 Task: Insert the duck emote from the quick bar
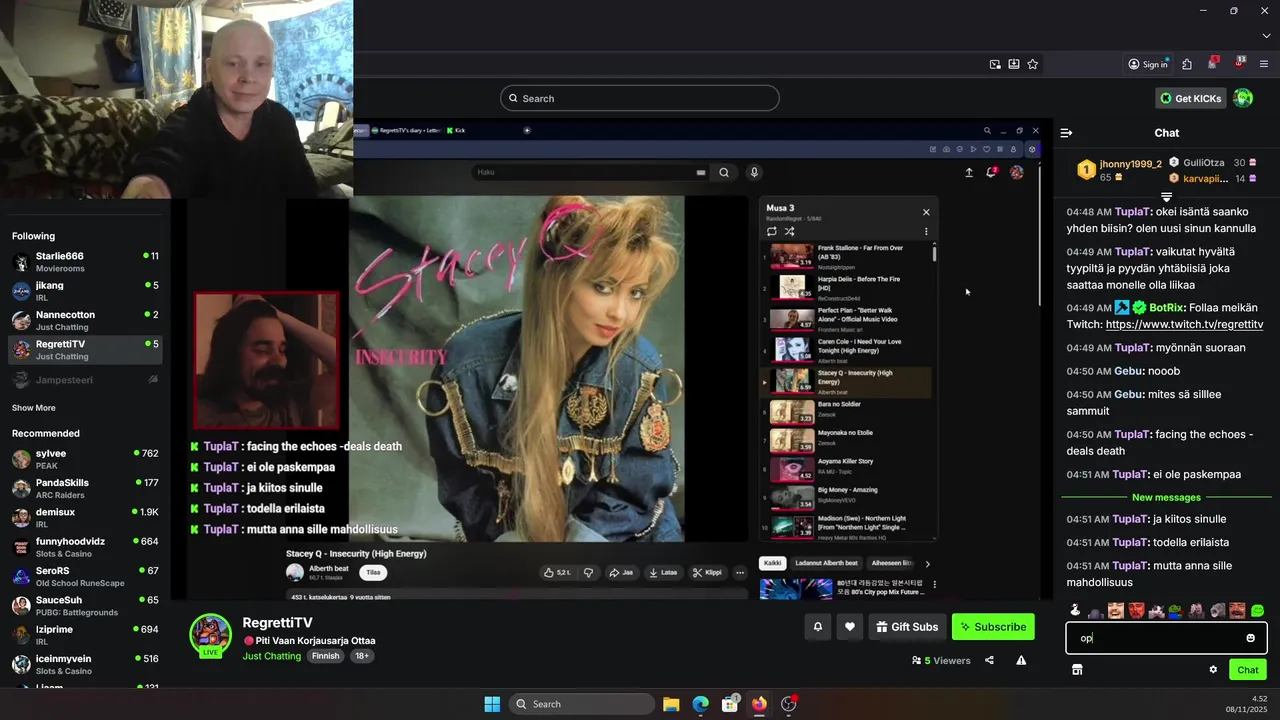[x=1075, y=610]
